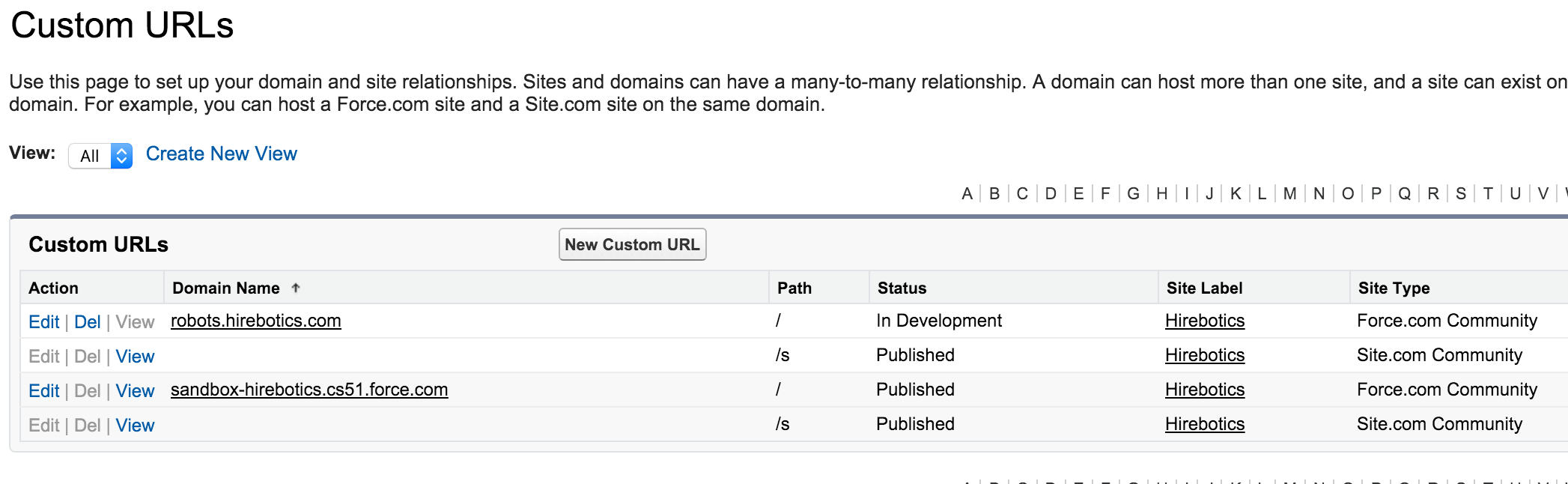This screenshot has width=1568, height=484.
Task: Sort by the Status column header
Action: [902, 288]
